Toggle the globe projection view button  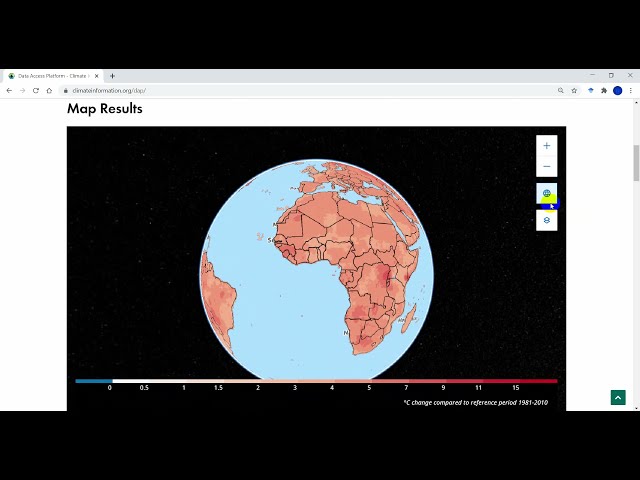[547, 193]
